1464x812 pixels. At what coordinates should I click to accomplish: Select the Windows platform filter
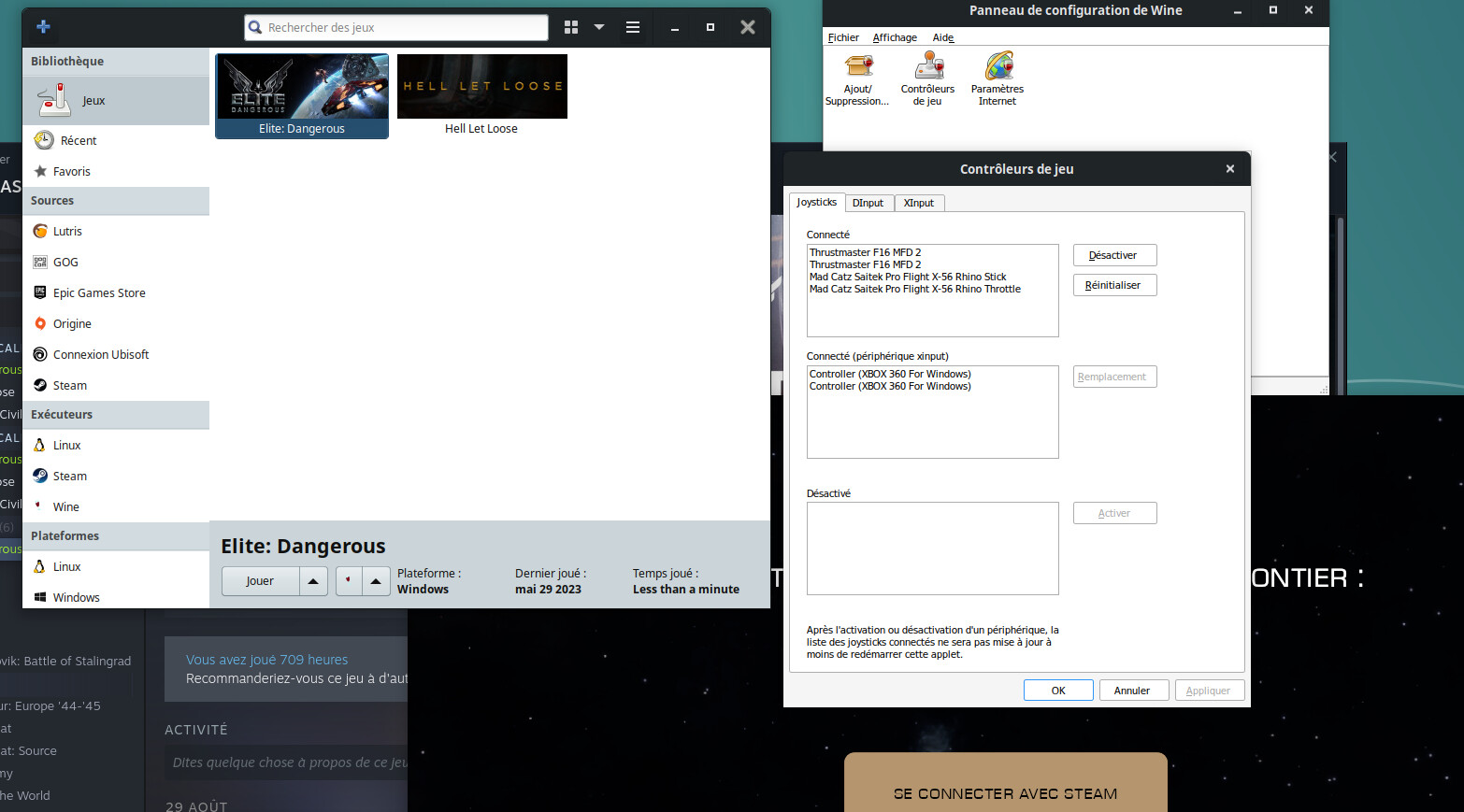point(116,597)
